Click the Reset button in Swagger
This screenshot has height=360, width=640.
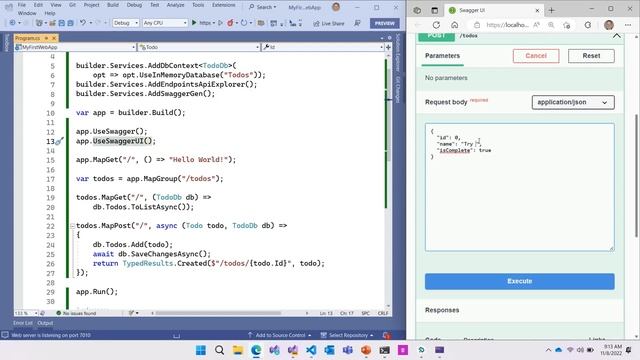pos(591,56)
